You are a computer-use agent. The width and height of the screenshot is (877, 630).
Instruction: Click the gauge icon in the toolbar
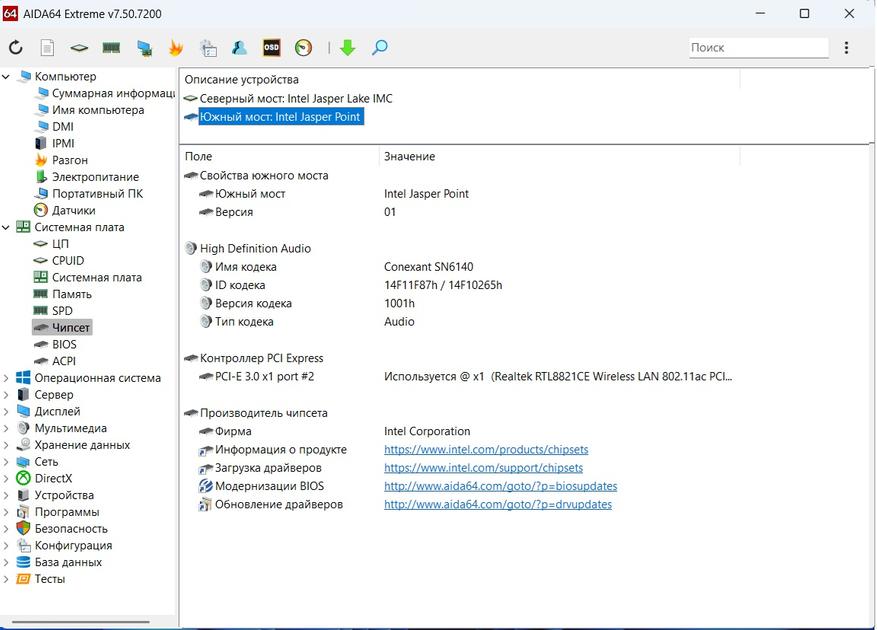tap(303, 48)
